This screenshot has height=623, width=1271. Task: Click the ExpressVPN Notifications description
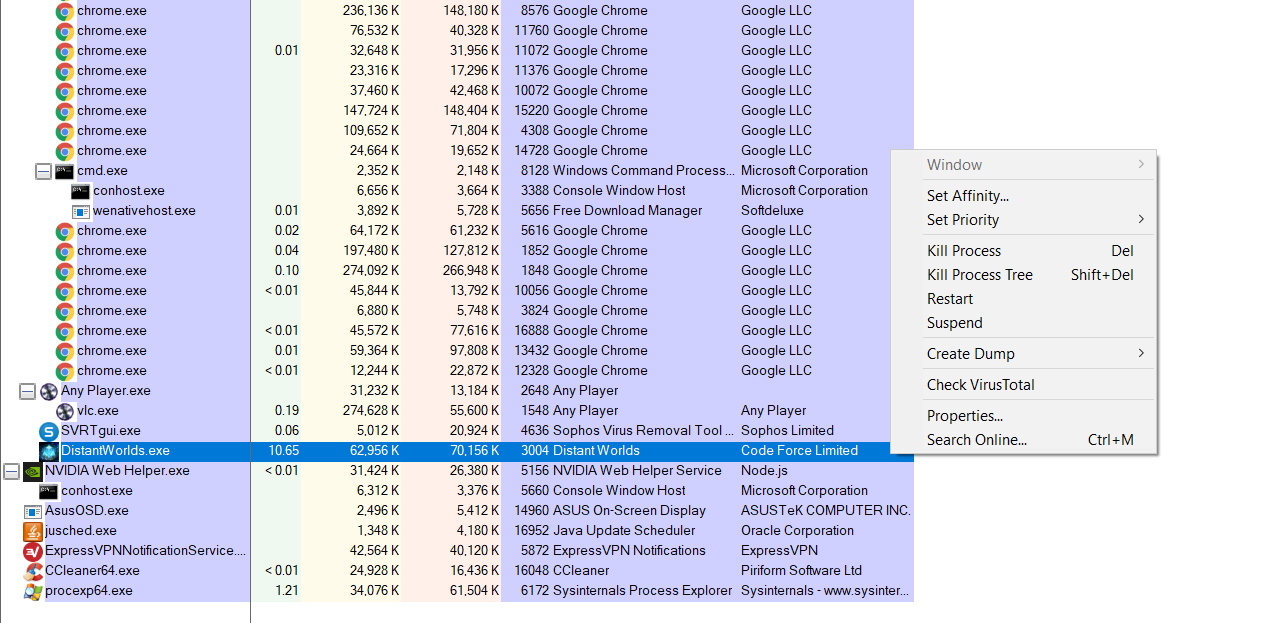629,551
